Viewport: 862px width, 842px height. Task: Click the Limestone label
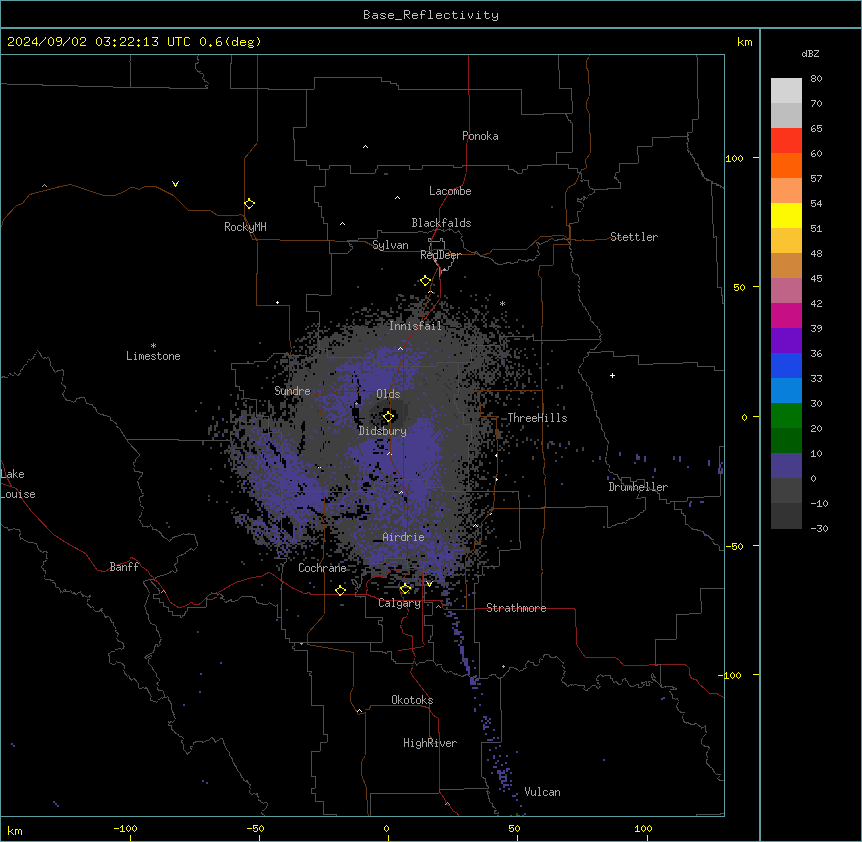pyautogui.click(x=153, y=356)
